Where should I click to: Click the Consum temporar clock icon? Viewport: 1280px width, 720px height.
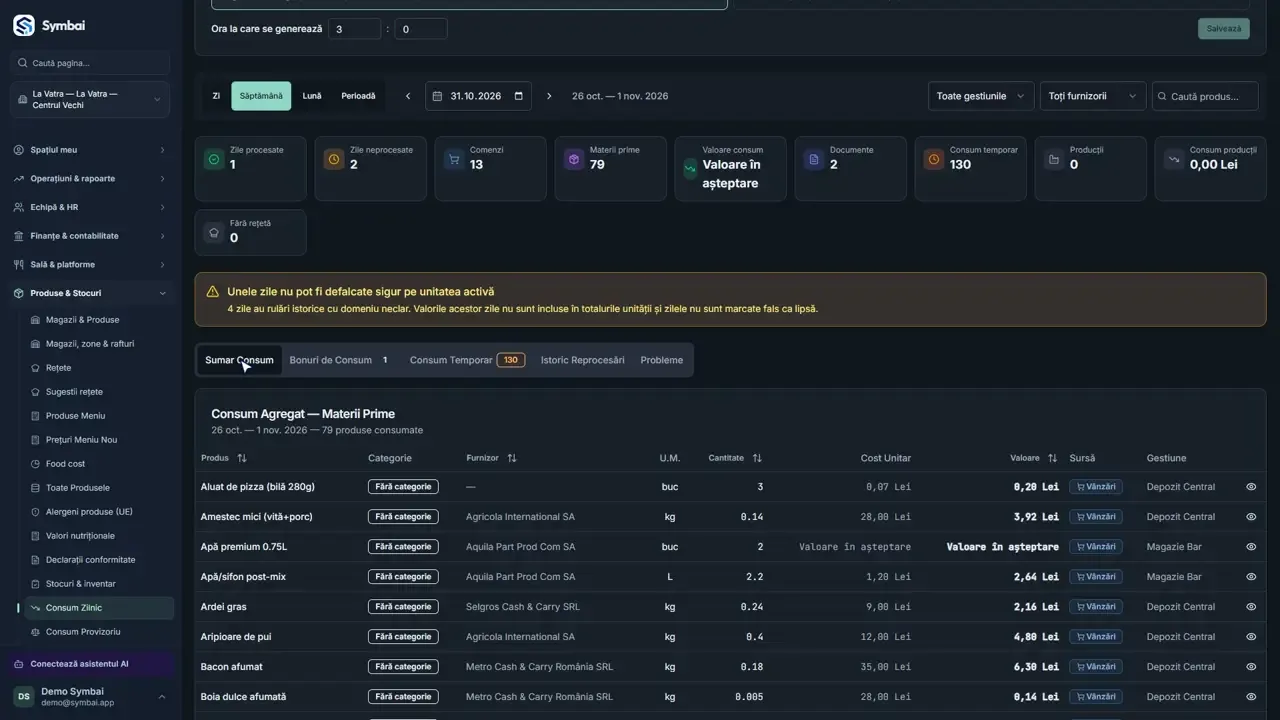pos(934,159)
